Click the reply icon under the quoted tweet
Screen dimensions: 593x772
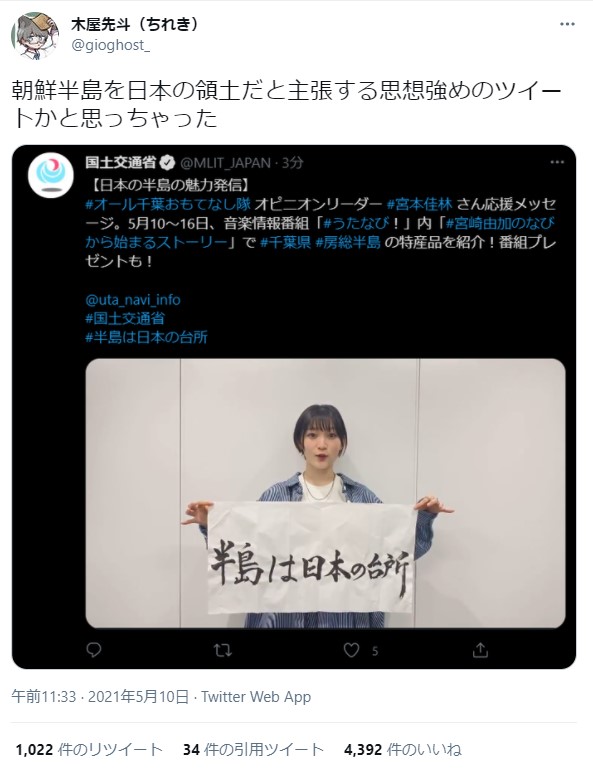[94, 650]
